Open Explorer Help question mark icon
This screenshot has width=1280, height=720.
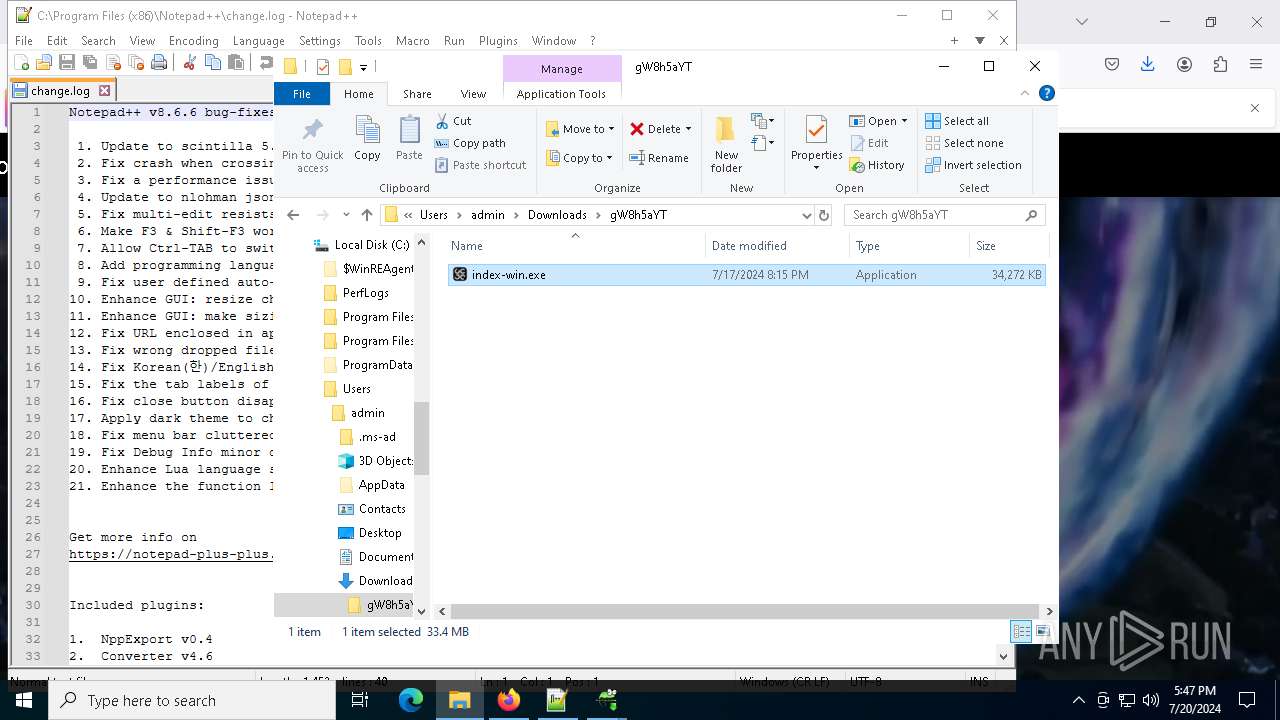[1047, 93]
